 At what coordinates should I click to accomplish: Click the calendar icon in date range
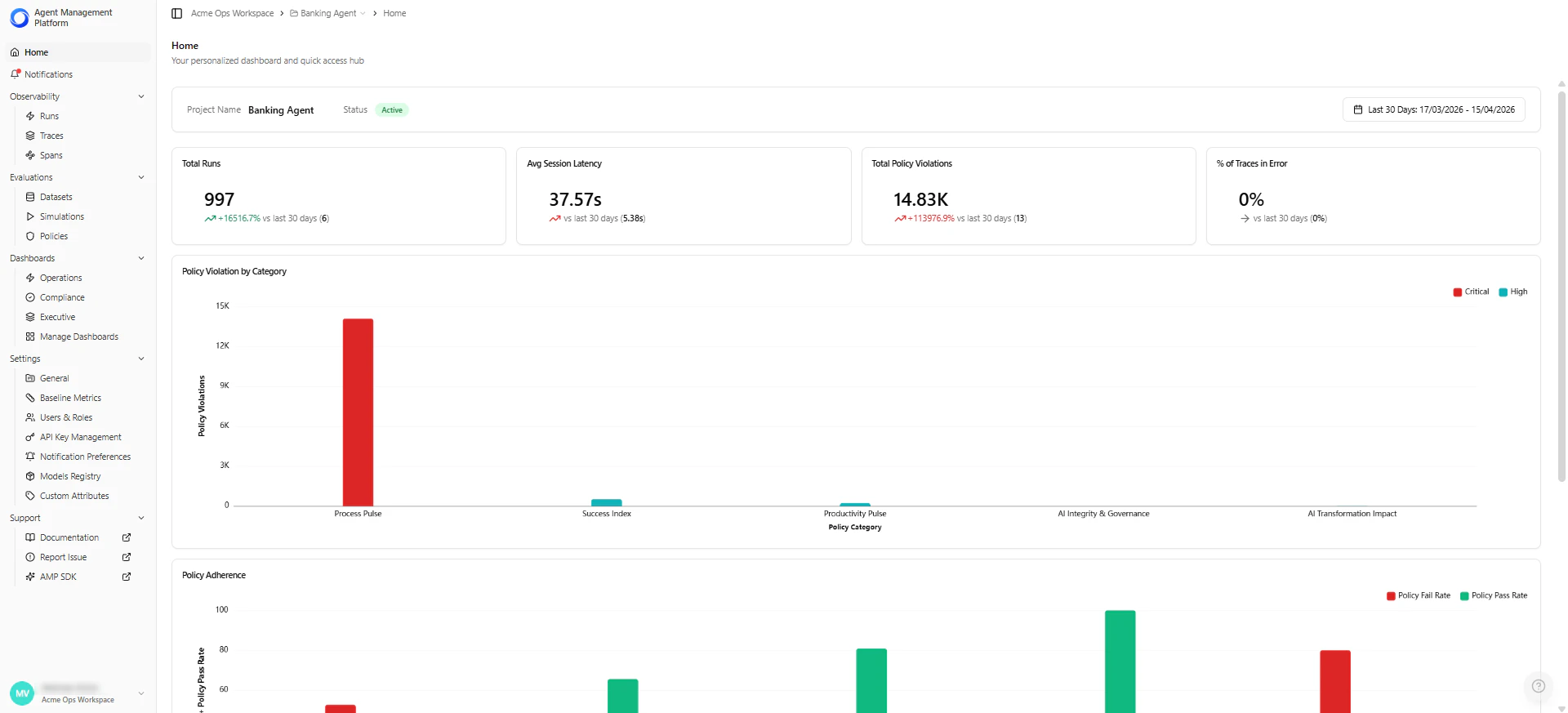tap(1358, 109)
